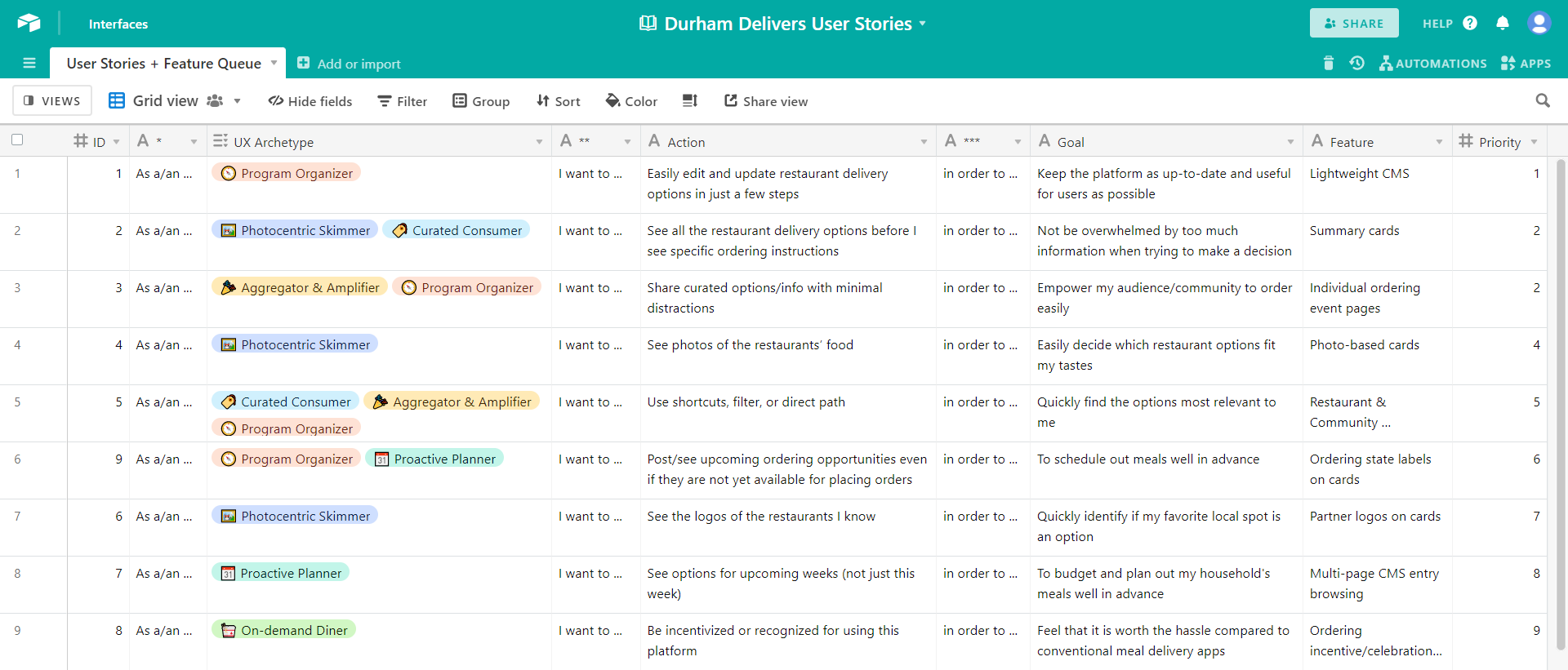Select the 'Summary cards' cell
This screenshot has width=1568, height=670.
[1378, 242]
